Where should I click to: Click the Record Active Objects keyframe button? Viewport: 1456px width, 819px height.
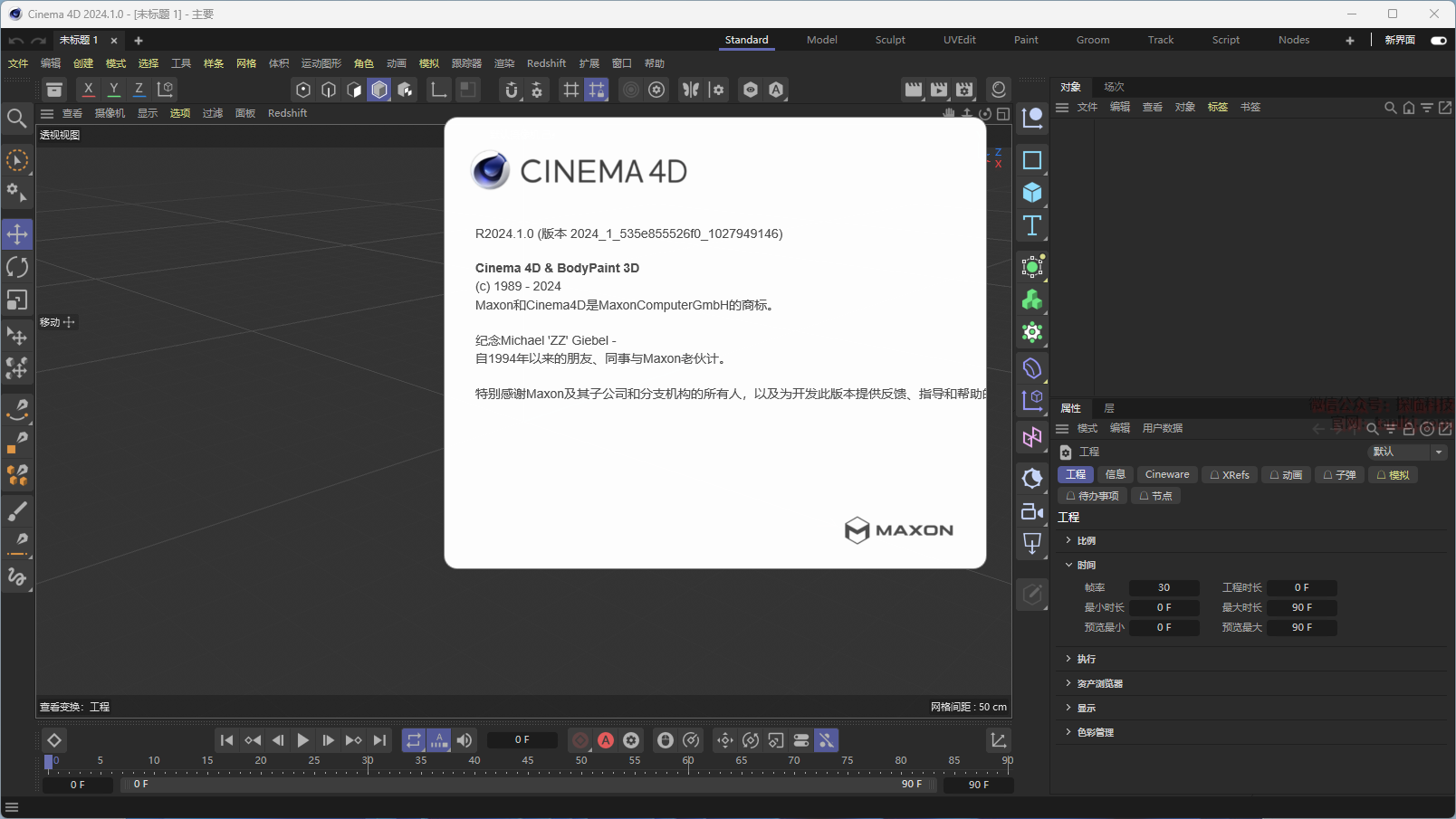(580, 740)
